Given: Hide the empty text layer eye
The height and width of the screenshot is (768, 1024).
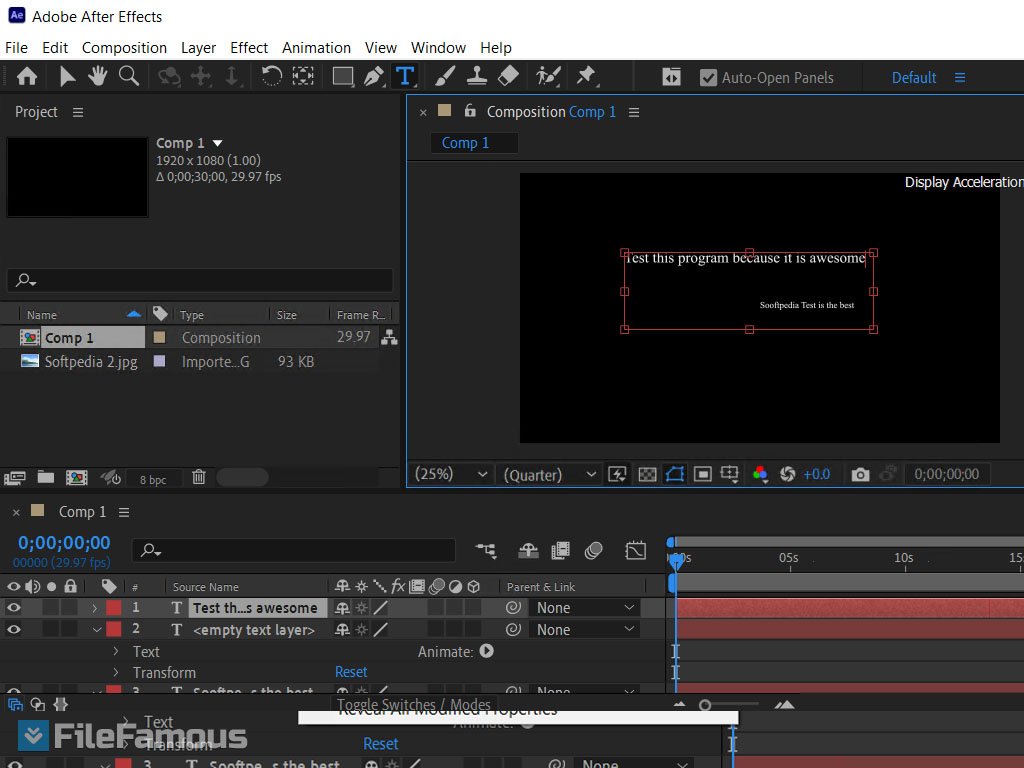Looking at the screenshot, I should point(14,630).
